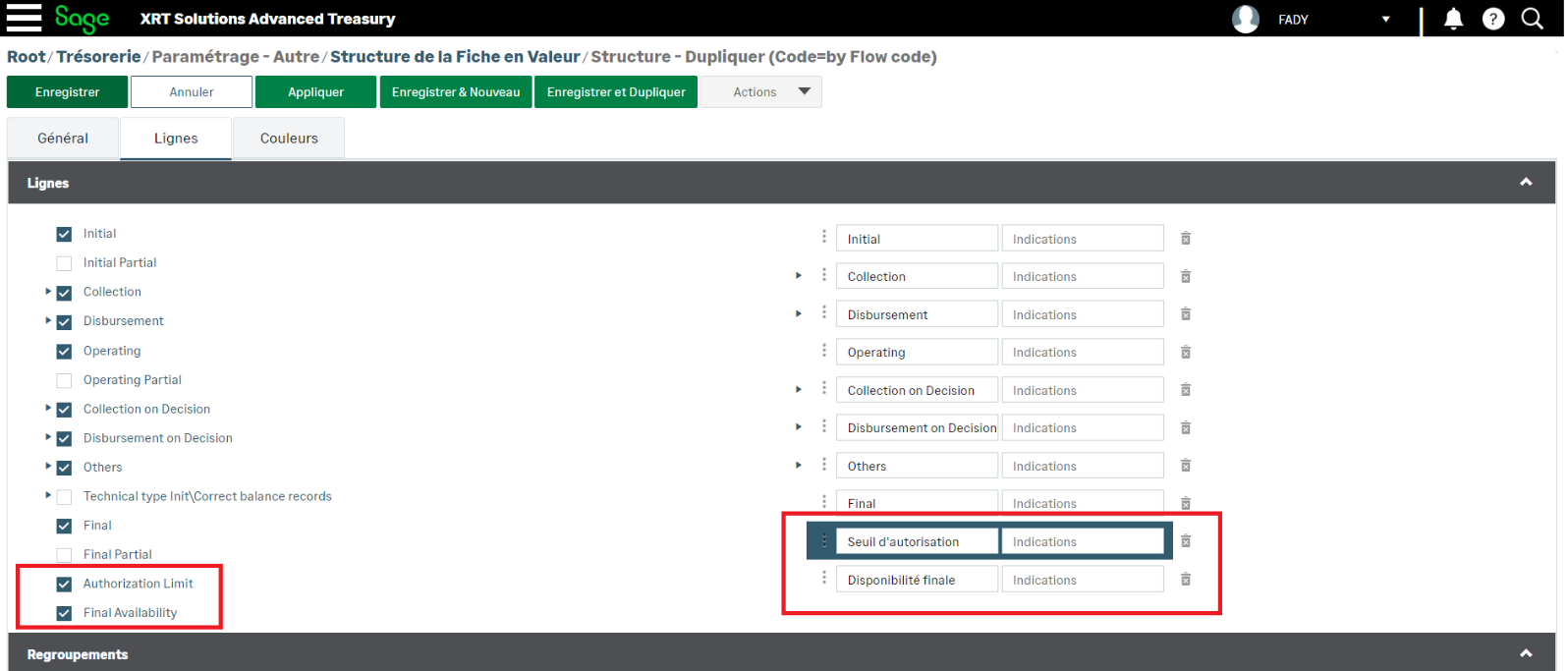Click trash icon for Disponibilité finale
The height and width of the screenshot is (671, 1568).
(1186, 580)
